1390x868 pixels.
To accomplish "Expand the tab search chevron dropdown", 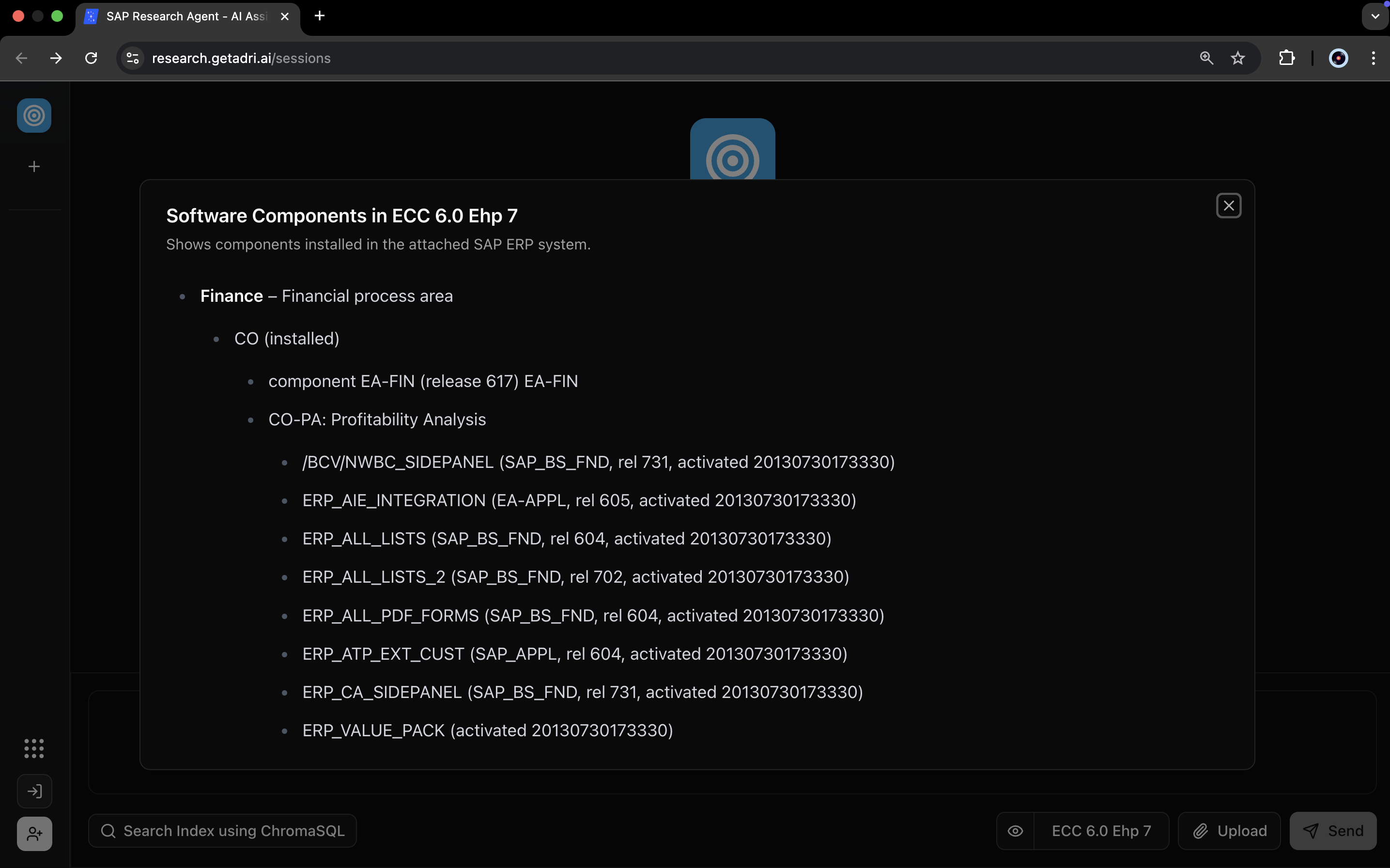I will click(x=1375, y=16).
